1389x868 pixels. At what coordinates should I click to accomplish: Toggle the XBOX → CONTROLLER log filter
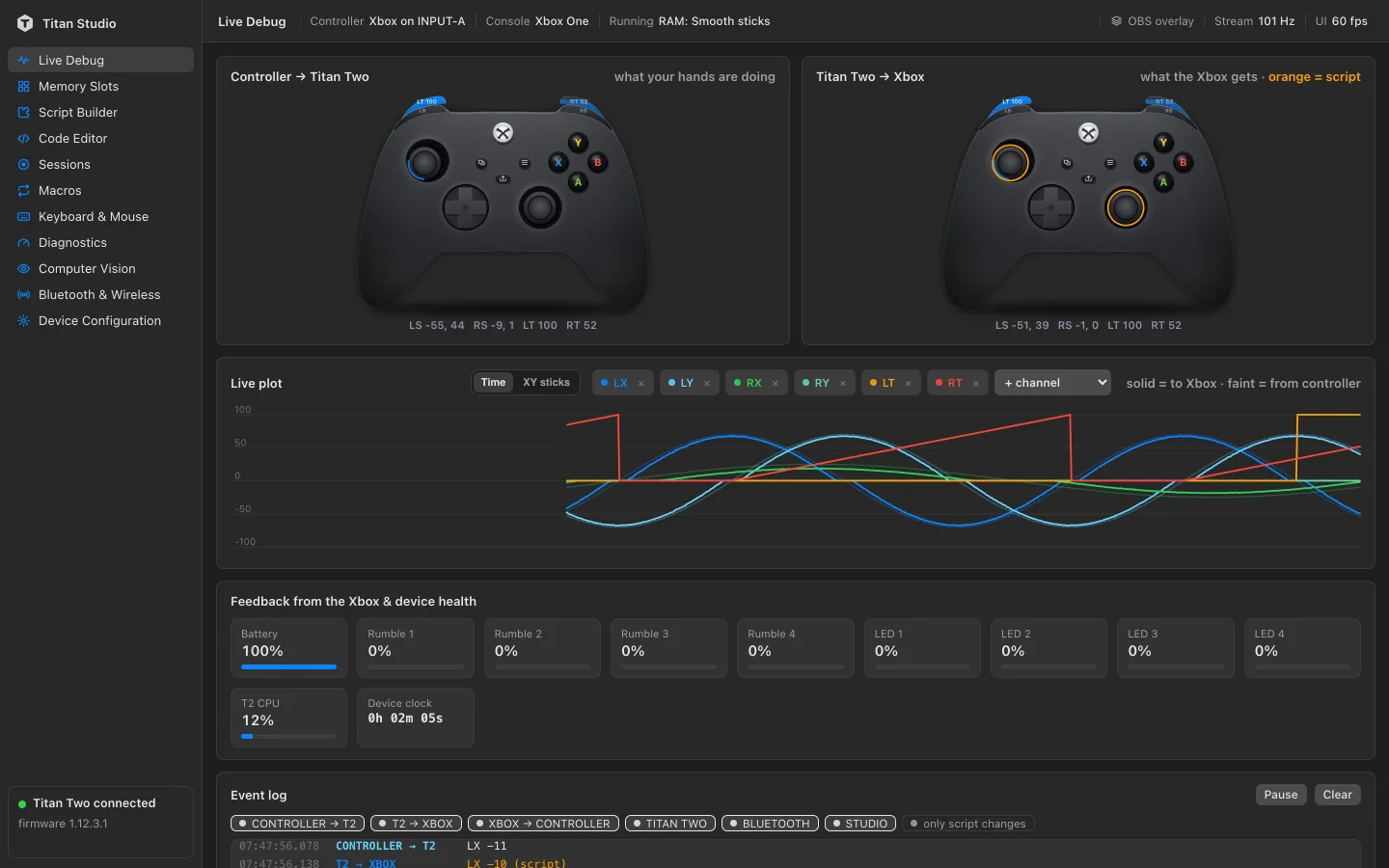[x=543, y=824]
